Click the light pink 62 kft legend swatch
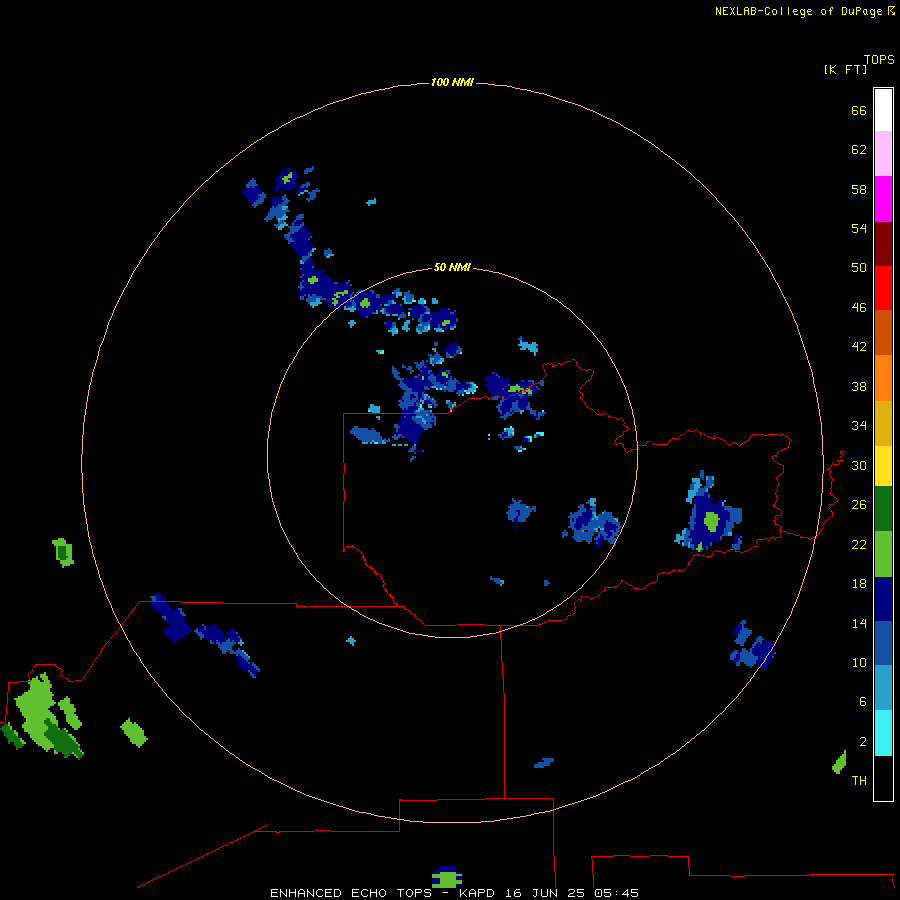900x900 pixels. 883,154
